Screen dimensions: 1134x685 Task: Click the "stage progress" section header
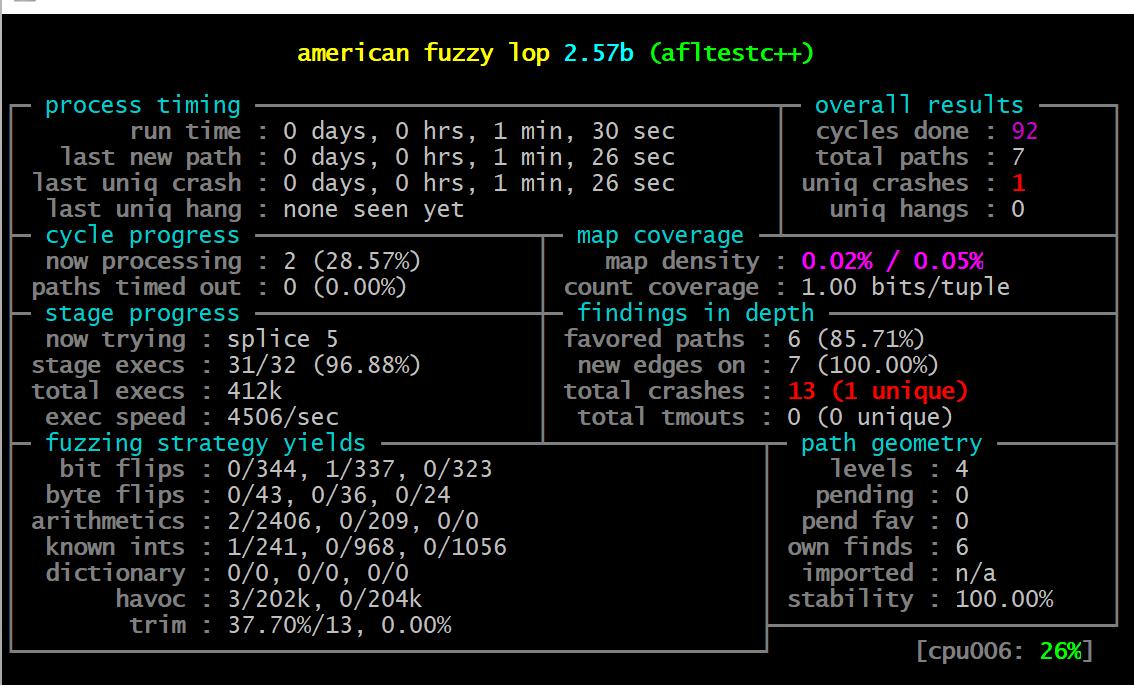point(142,313)
